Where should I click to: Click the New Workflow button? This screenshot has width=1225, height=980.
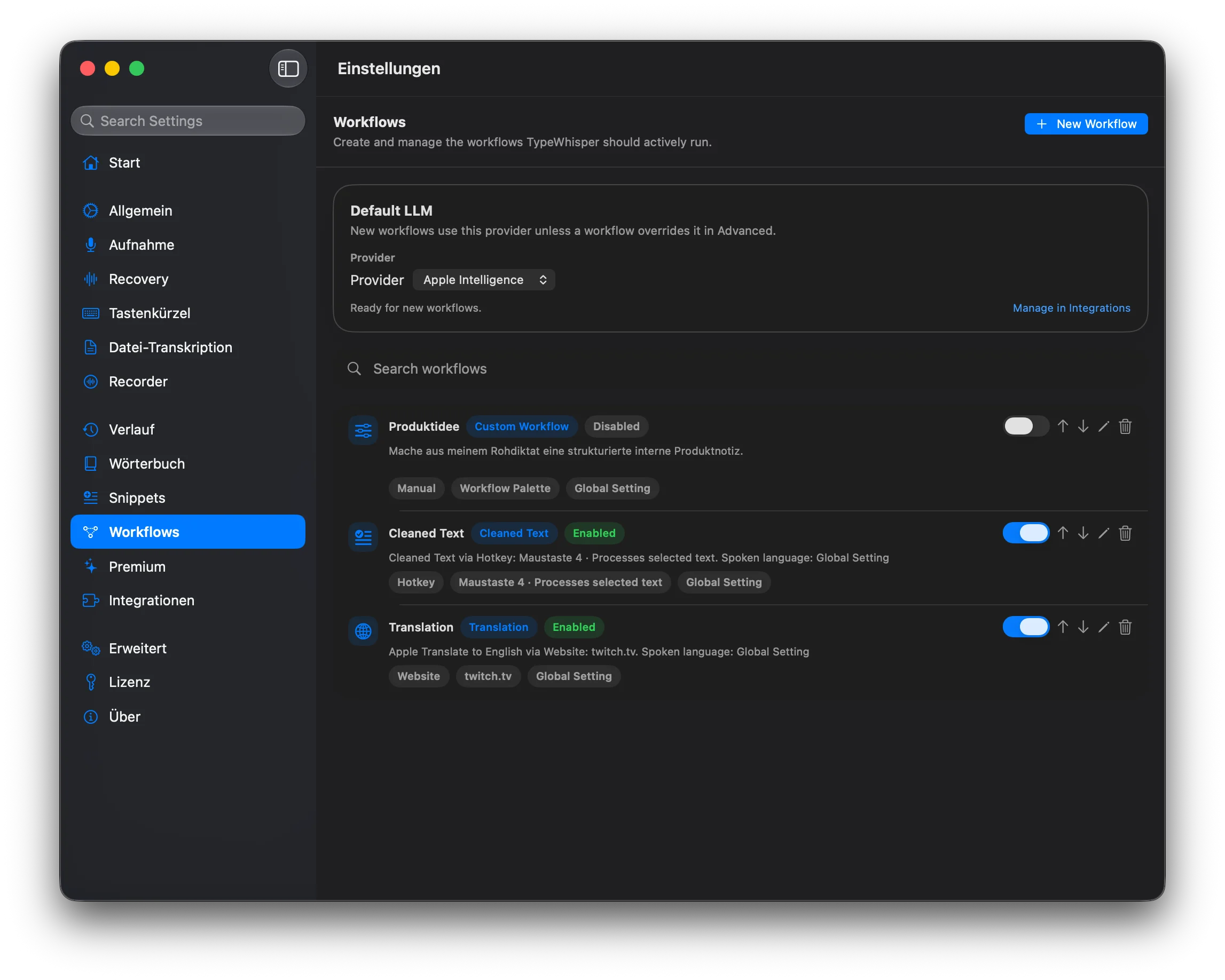(x=1085, y=124)
